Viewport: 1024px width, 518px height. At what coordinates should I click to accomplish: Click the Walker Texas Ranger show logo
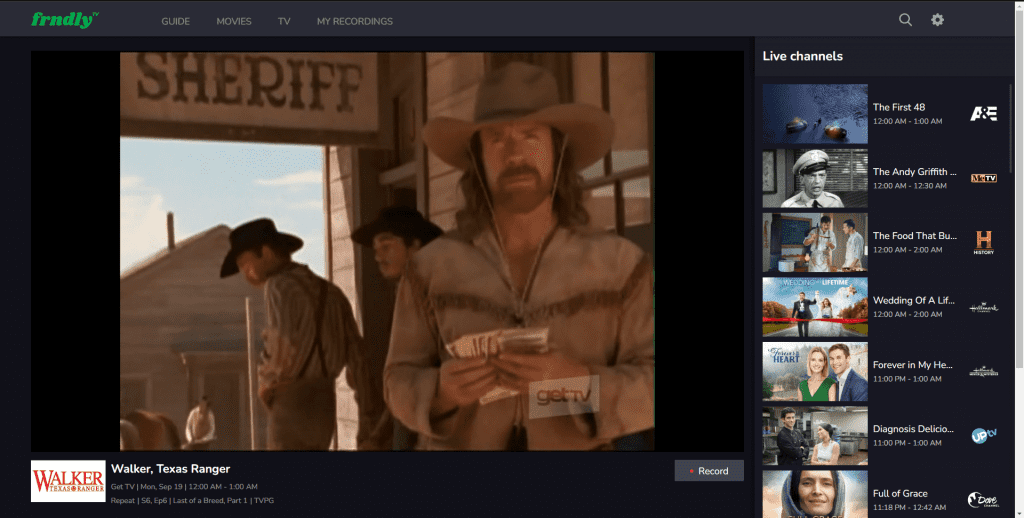click(68, 481)
